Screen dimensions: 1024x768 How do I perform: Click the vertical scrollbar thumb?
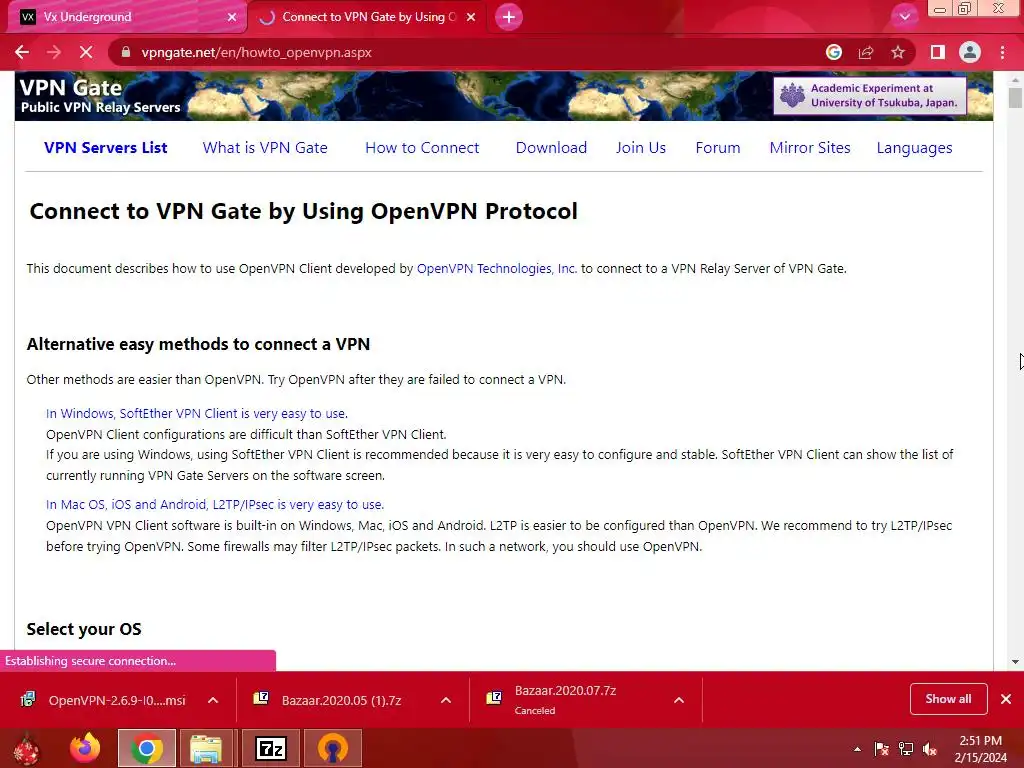[1015, 99]
